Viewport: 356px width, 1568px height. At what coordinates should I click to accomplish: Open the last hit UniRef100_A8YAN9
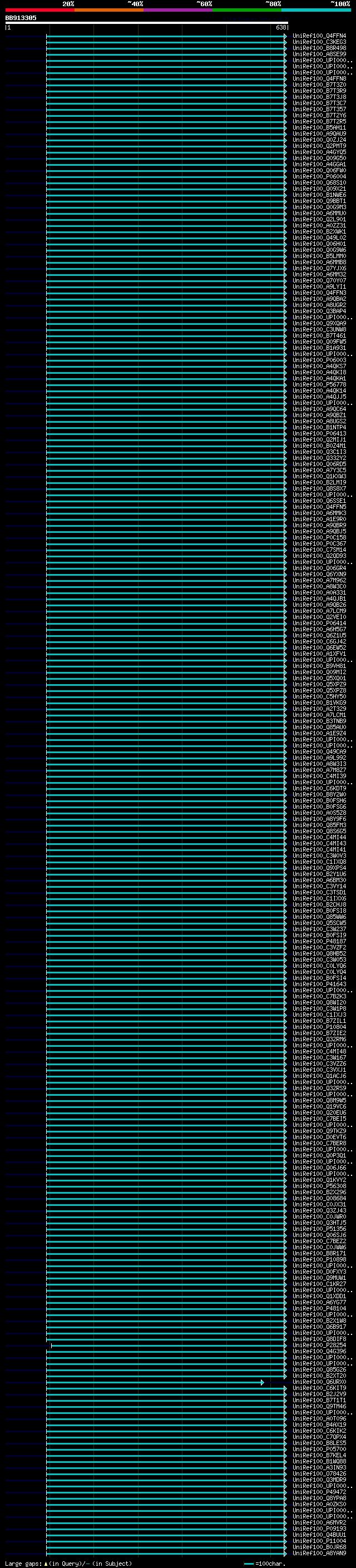click(x=319, y=1553)
